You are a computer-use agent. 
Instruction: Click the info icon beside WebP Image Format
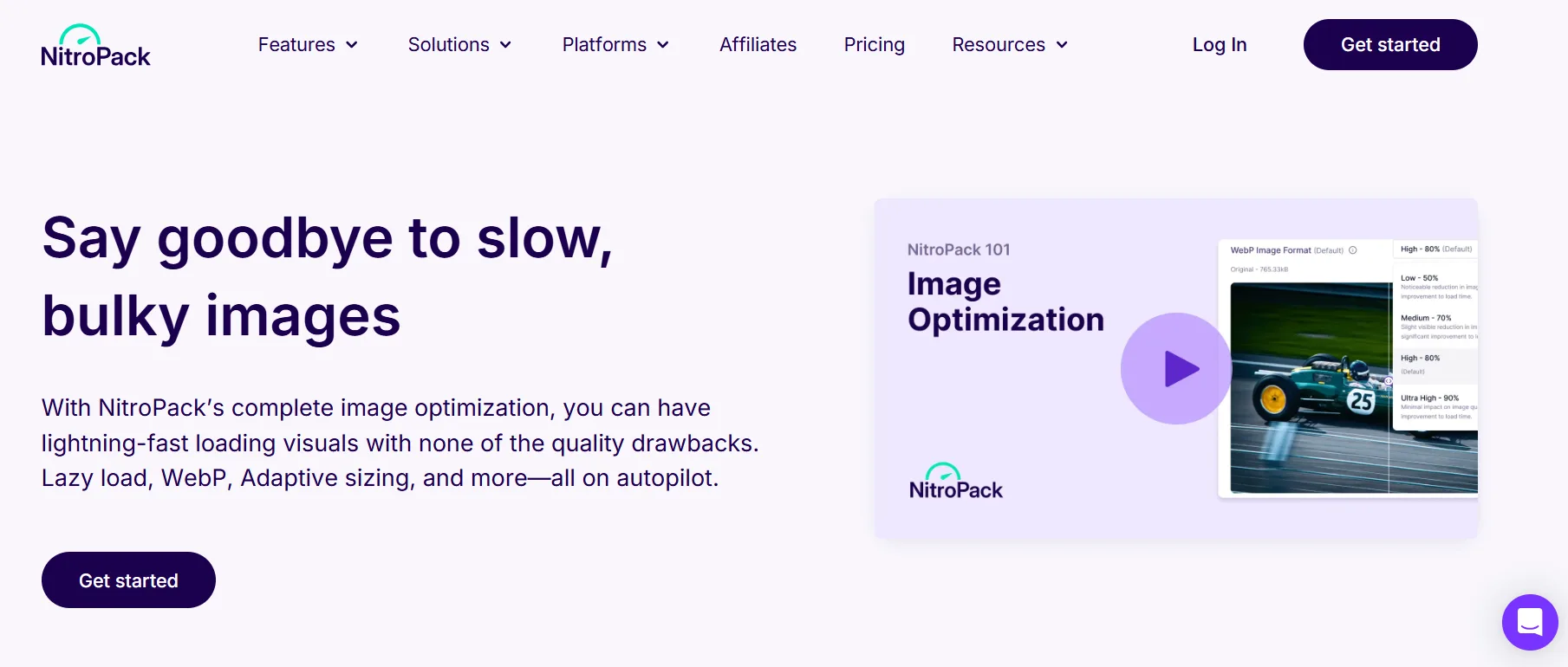coord(1352,250)
